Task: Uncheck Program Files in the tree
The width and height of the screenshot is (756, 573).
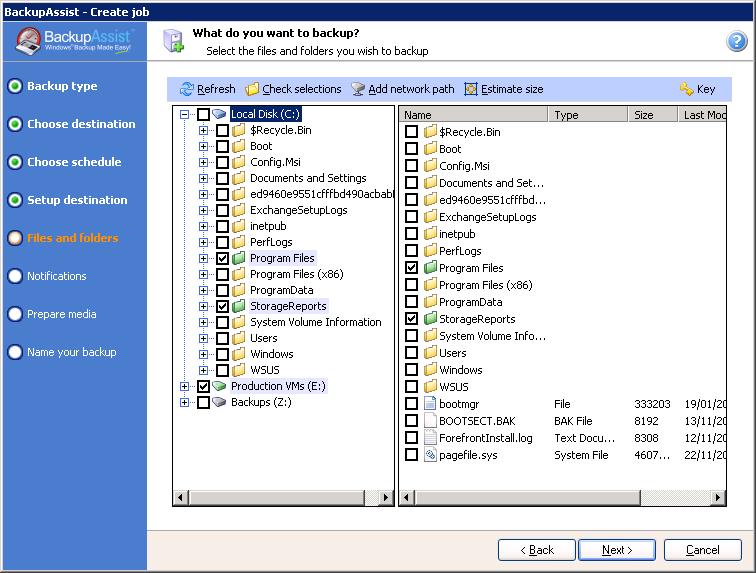Action: 222,258
